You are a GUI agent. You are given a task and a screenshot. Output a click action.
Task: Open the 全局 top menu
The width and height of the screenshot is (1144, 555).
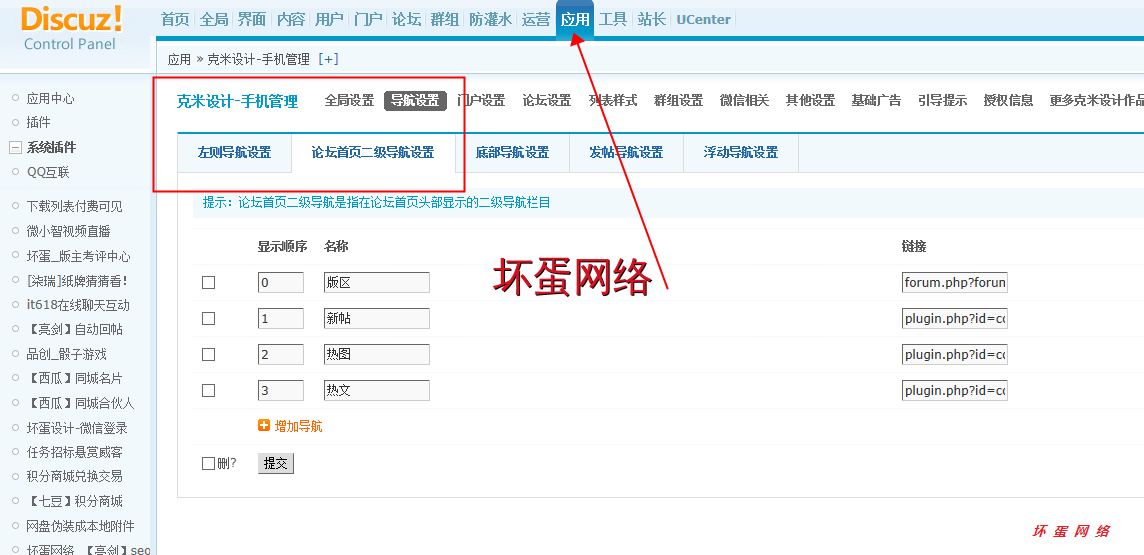point(214,20)
